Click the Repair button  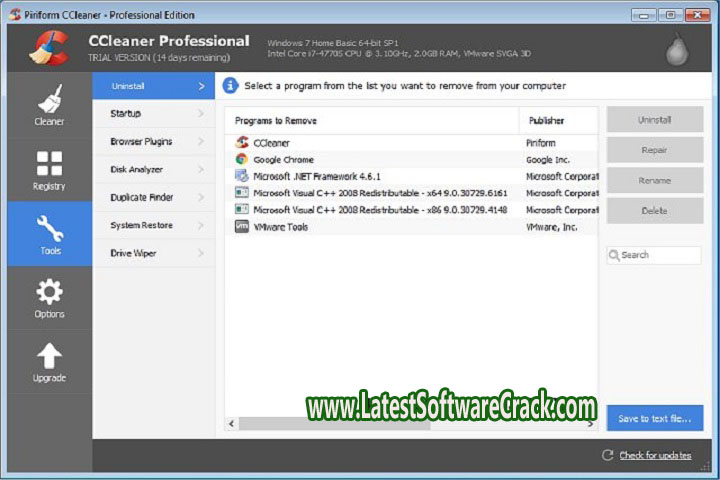click(x=655, y=150)
